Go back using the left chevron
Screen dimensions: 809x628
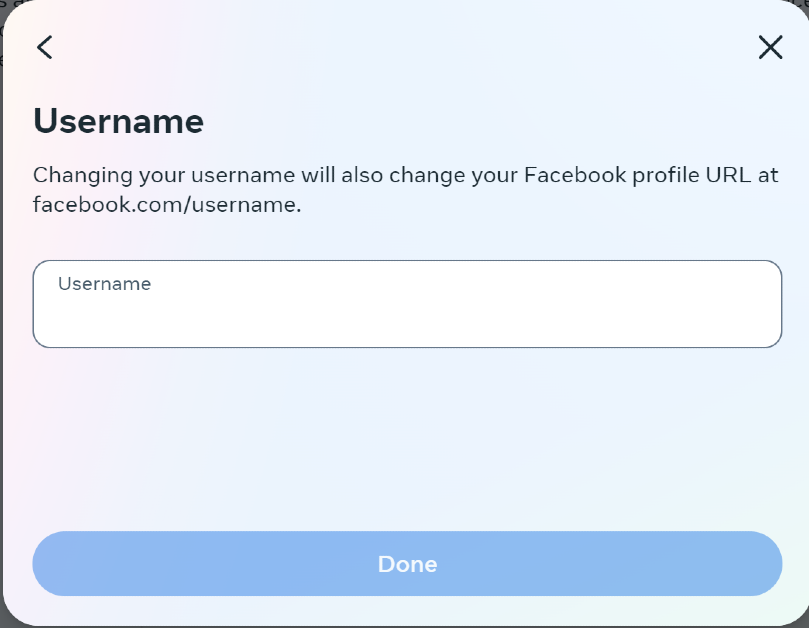coord(44,47)
